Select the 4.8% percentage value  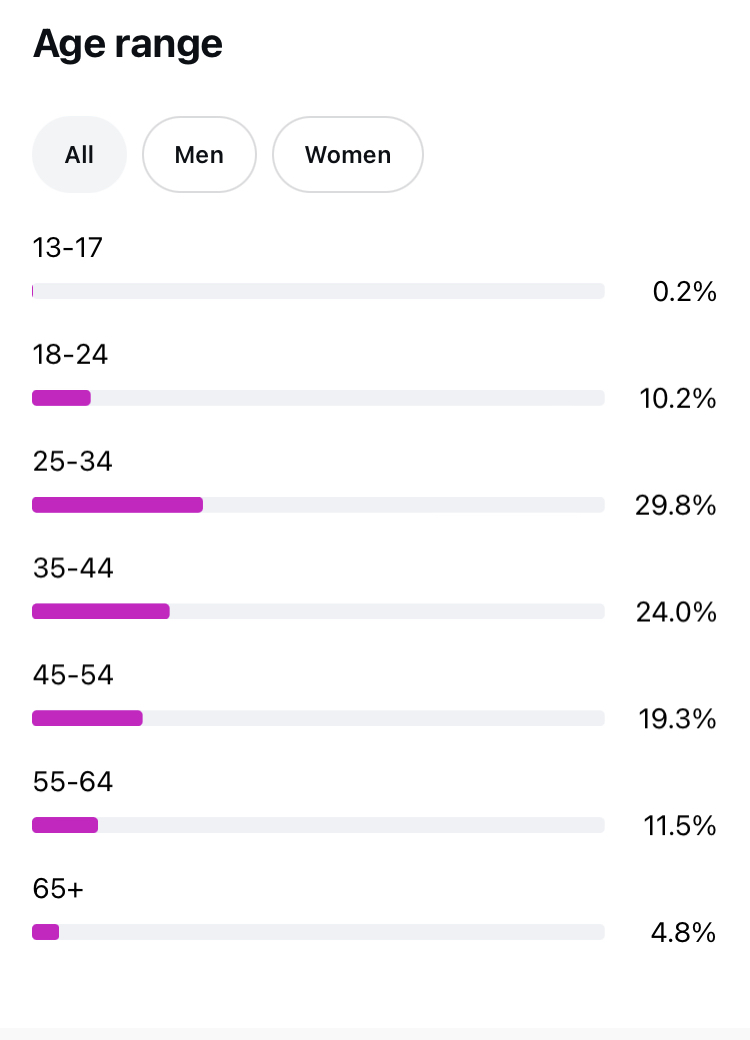(x=683, y=933)
